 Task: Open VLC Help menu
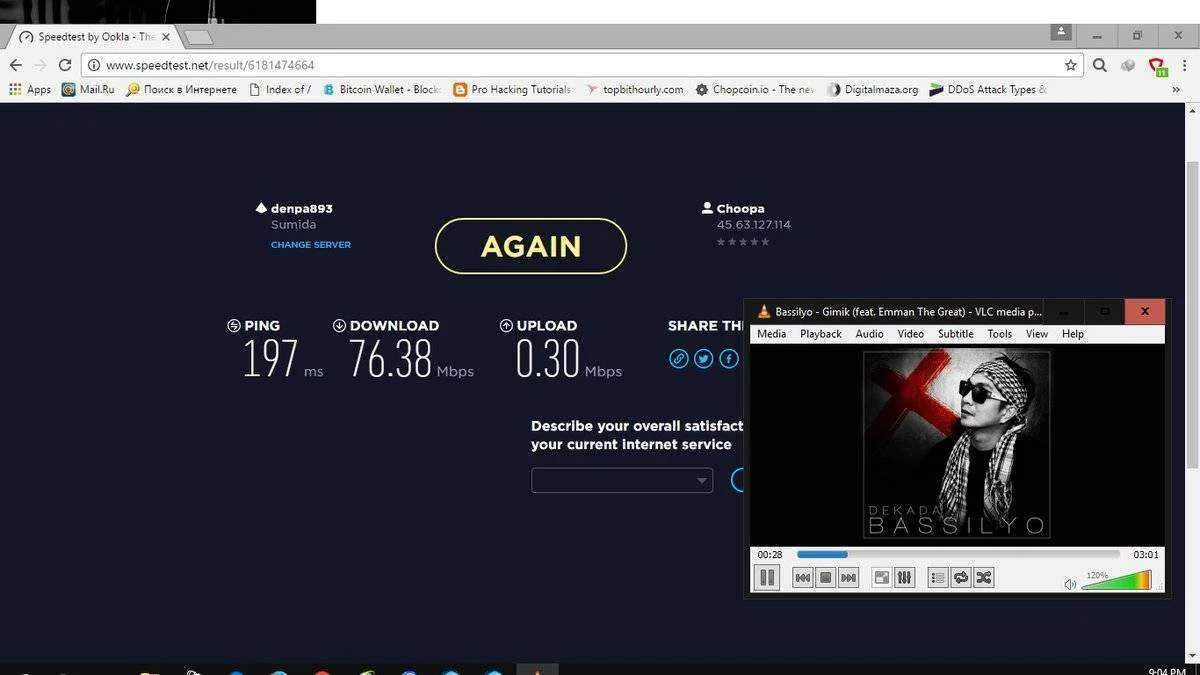[x=1073, y=334]
